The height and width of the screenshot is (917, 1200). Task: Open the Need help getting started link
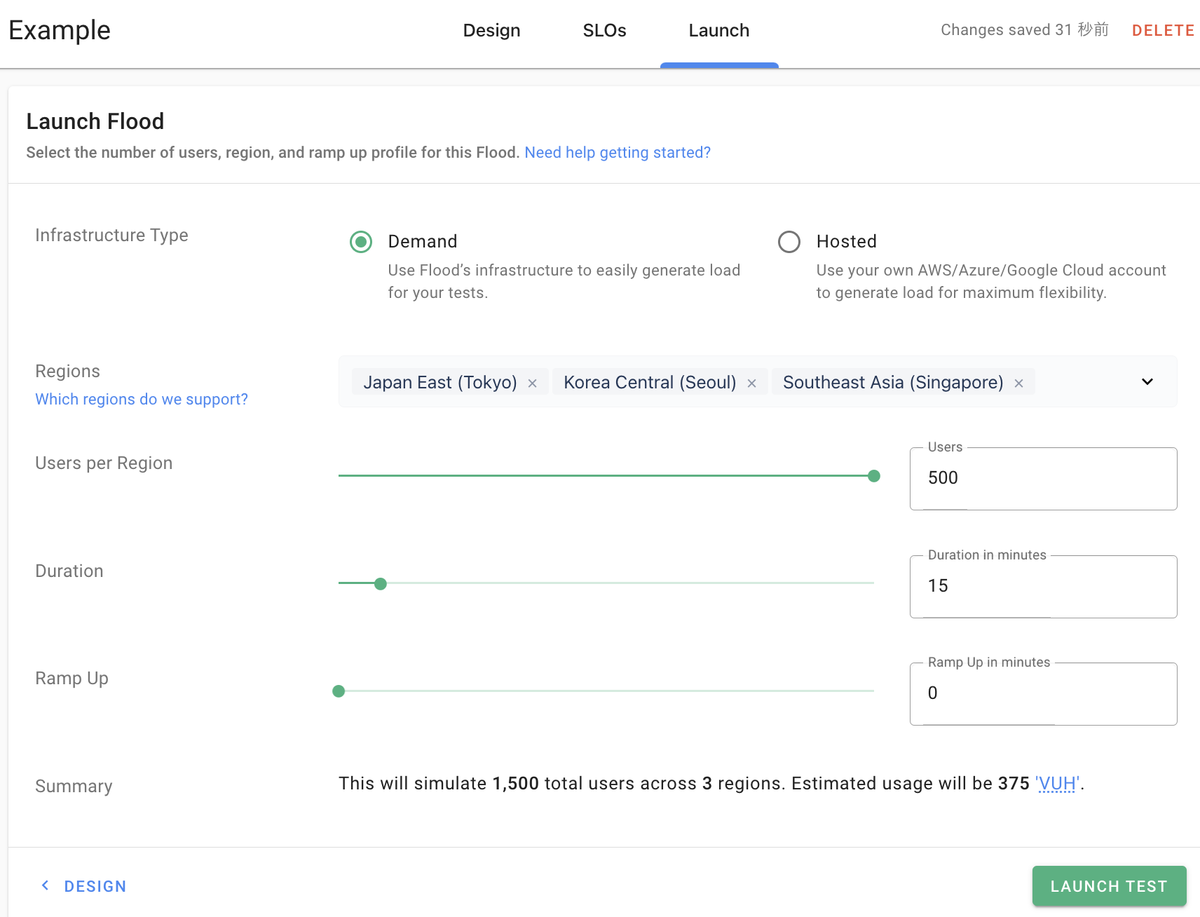point(617,153)
